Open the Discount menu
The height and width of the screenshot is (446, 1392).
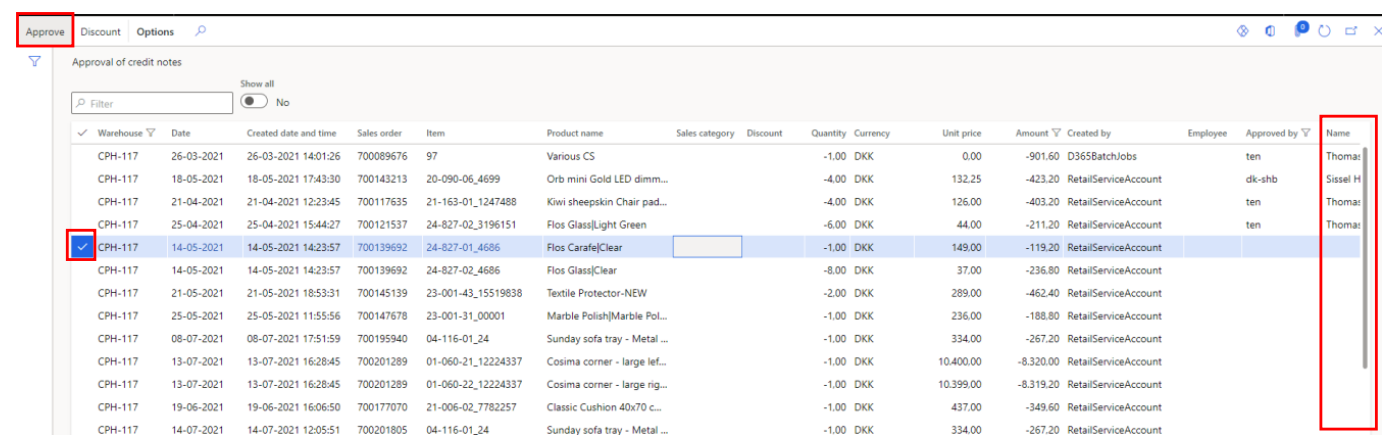100,32
